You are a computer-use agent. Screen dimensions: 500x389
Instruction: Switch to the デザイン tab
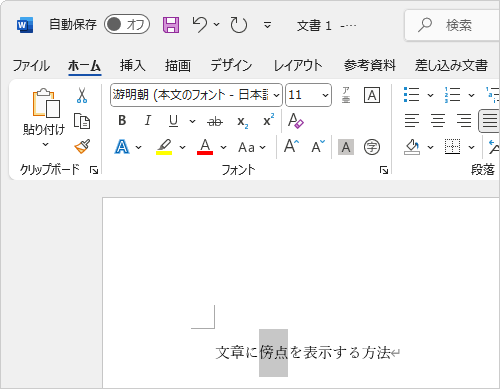(x=231, y=65)
